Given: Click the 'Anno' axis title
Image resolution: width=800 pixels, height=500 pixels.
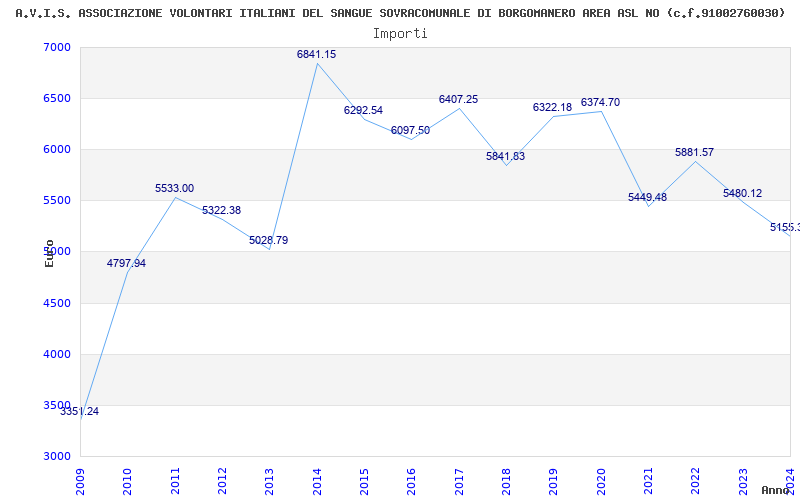Looking at the screenshot, I should [775, 490].
